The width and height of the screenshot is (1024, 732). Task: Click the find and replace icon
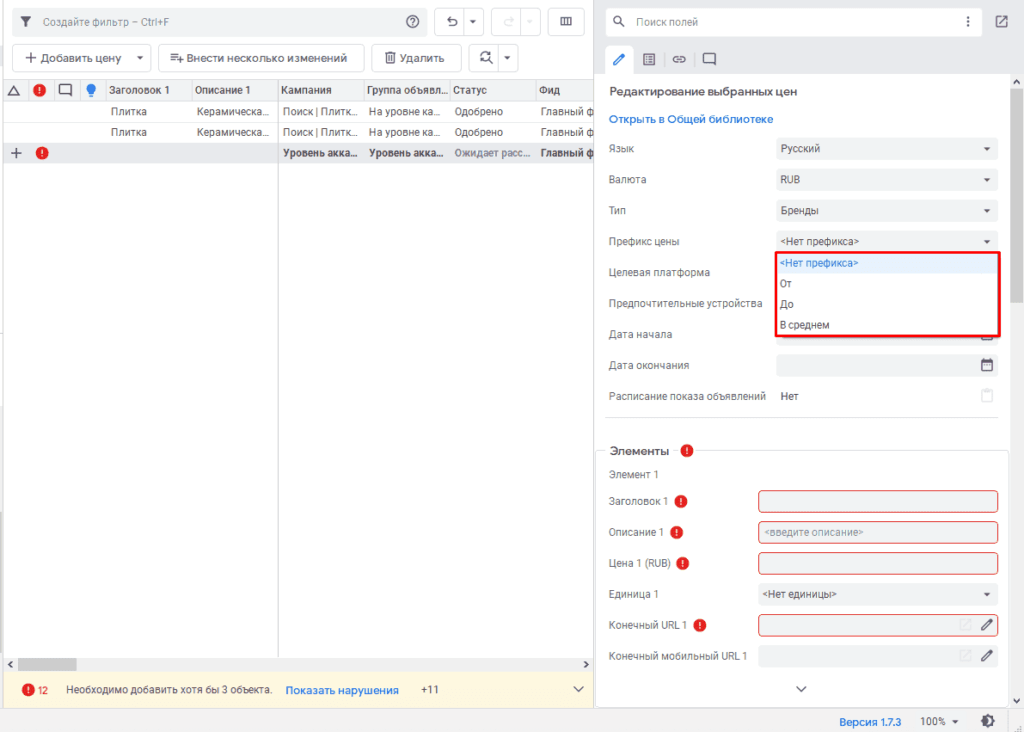(x=486, y=57)
